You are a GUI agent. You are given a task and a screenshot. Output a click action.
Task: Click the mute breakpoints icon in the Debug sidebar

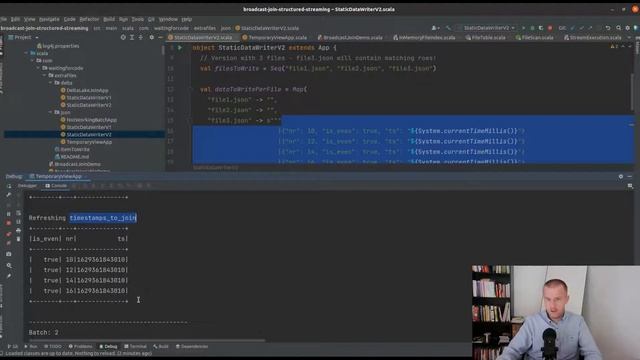tap(9, 243)
